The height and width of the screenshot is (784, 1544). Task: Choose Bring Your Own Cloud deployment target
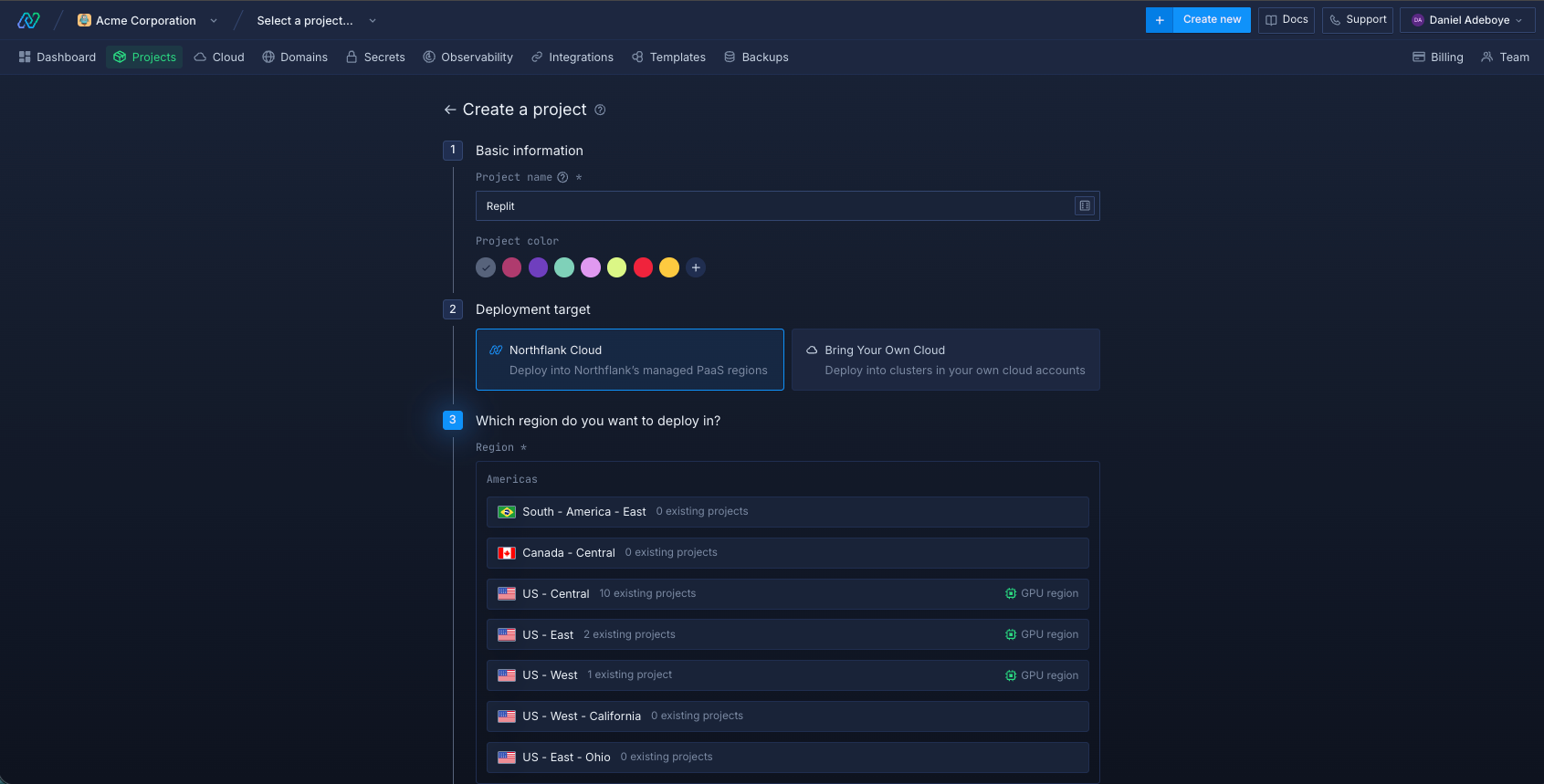[x=946, y=360]
